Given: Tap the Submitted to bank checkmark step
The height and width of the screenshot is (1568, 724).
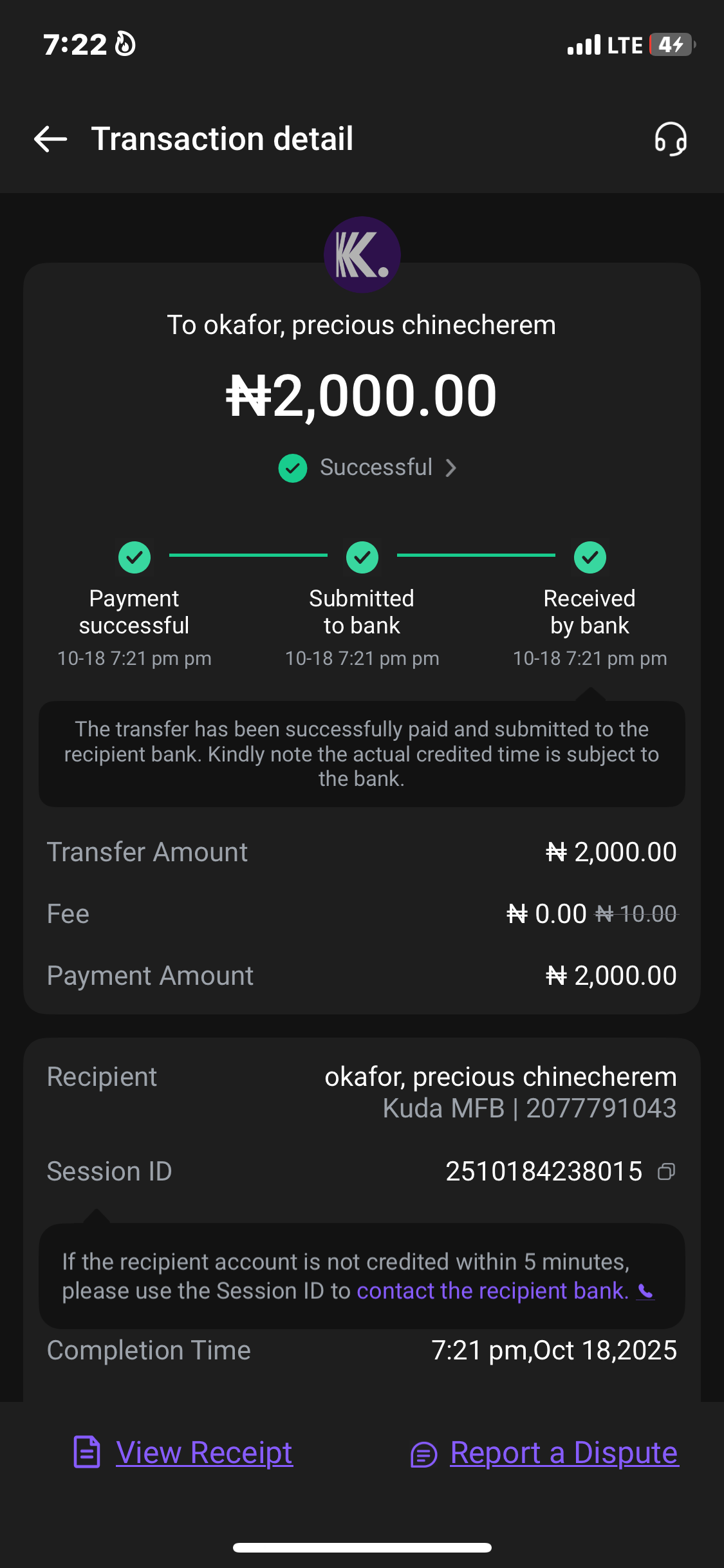Looking at the screenshot, I should (x=362, y=557).
